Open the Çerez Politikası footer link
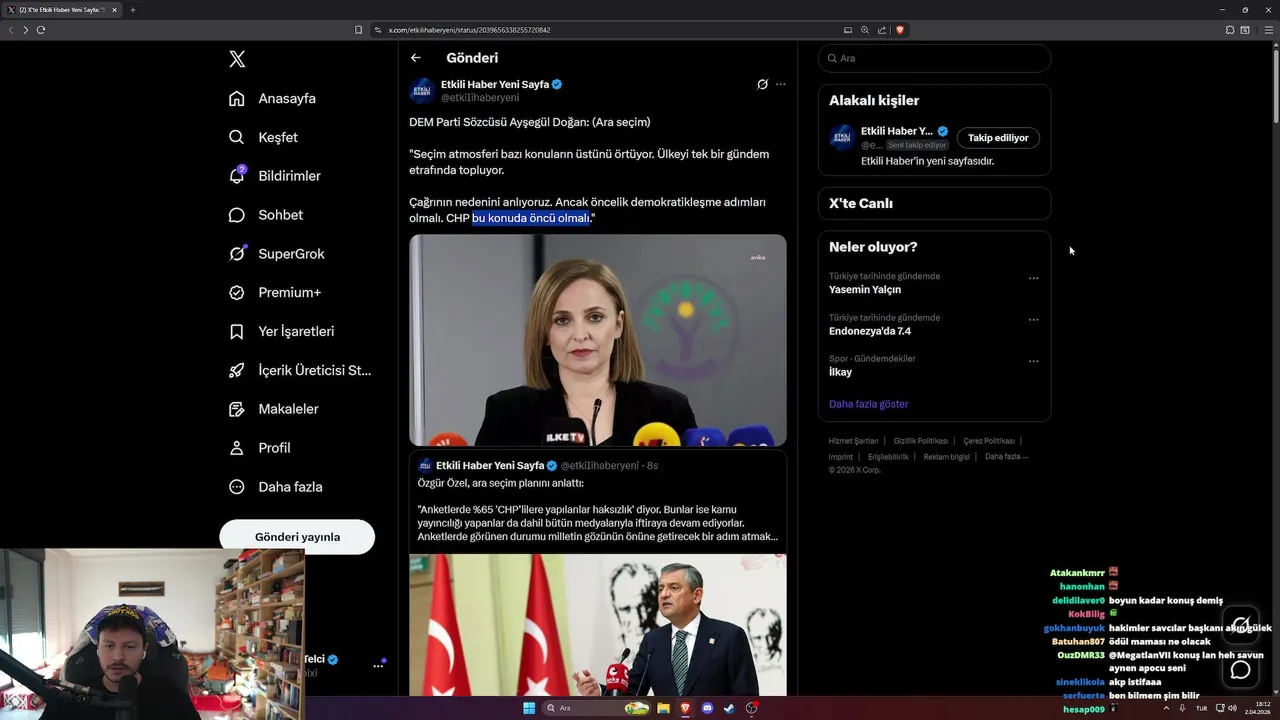 pos(989,441)
